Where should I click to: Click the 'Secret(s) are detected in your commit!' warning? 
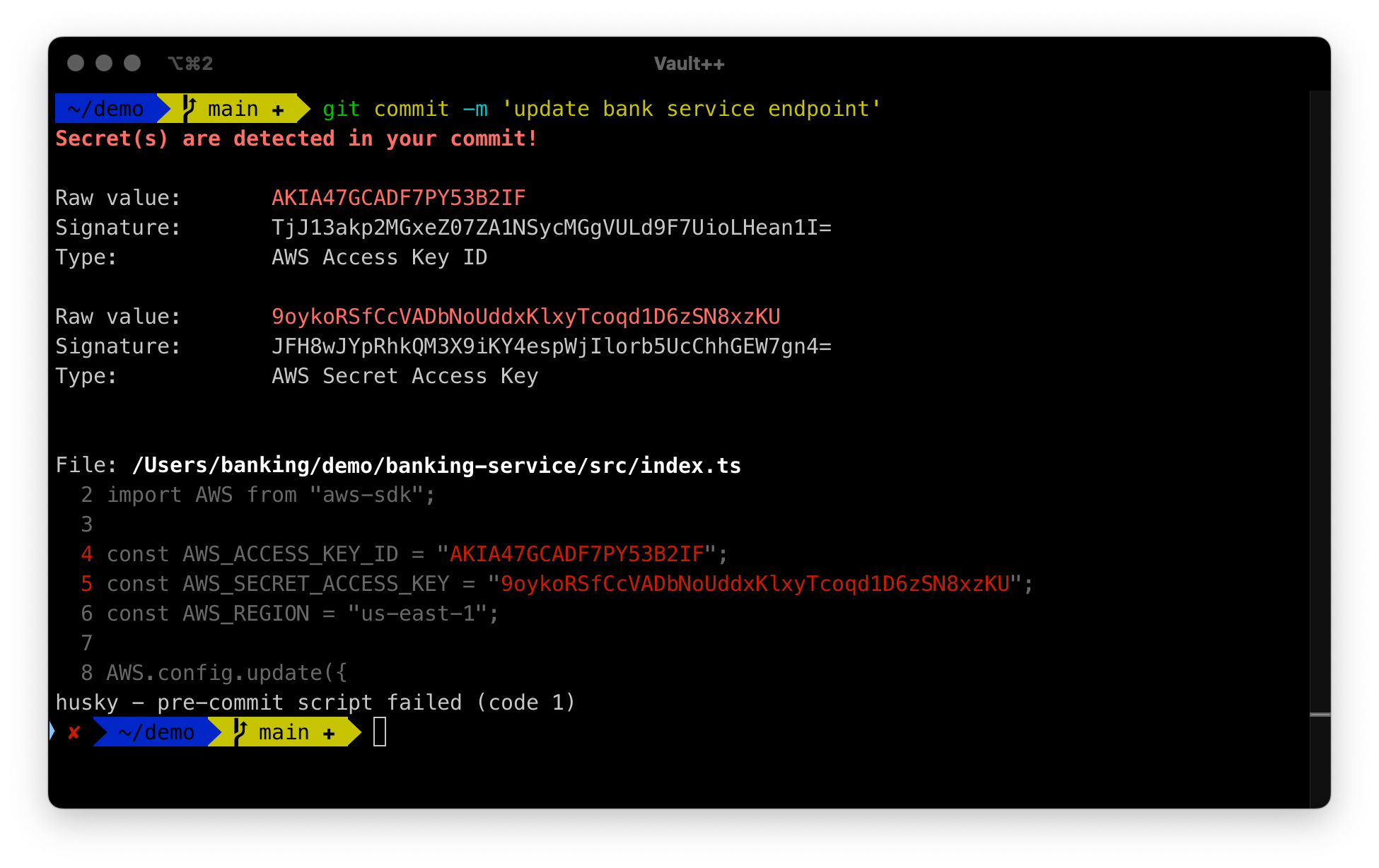tap(296, 139)
